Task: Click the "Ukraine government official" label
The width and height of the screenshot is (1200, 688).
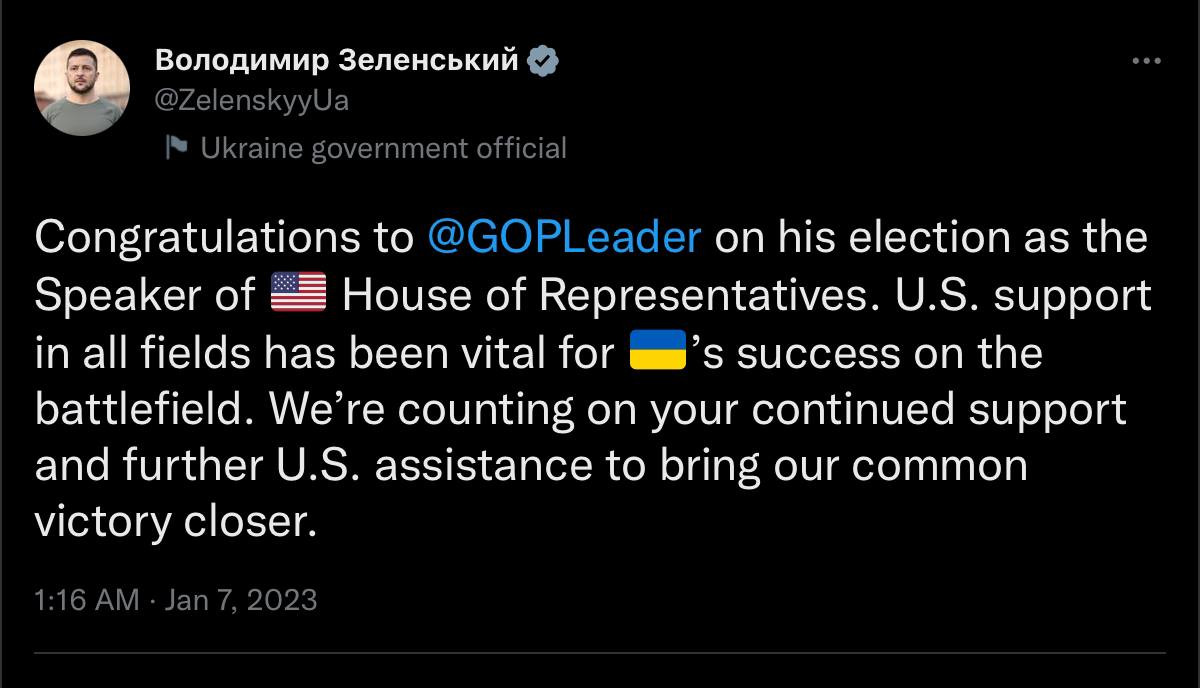Action: click(383, 148)
